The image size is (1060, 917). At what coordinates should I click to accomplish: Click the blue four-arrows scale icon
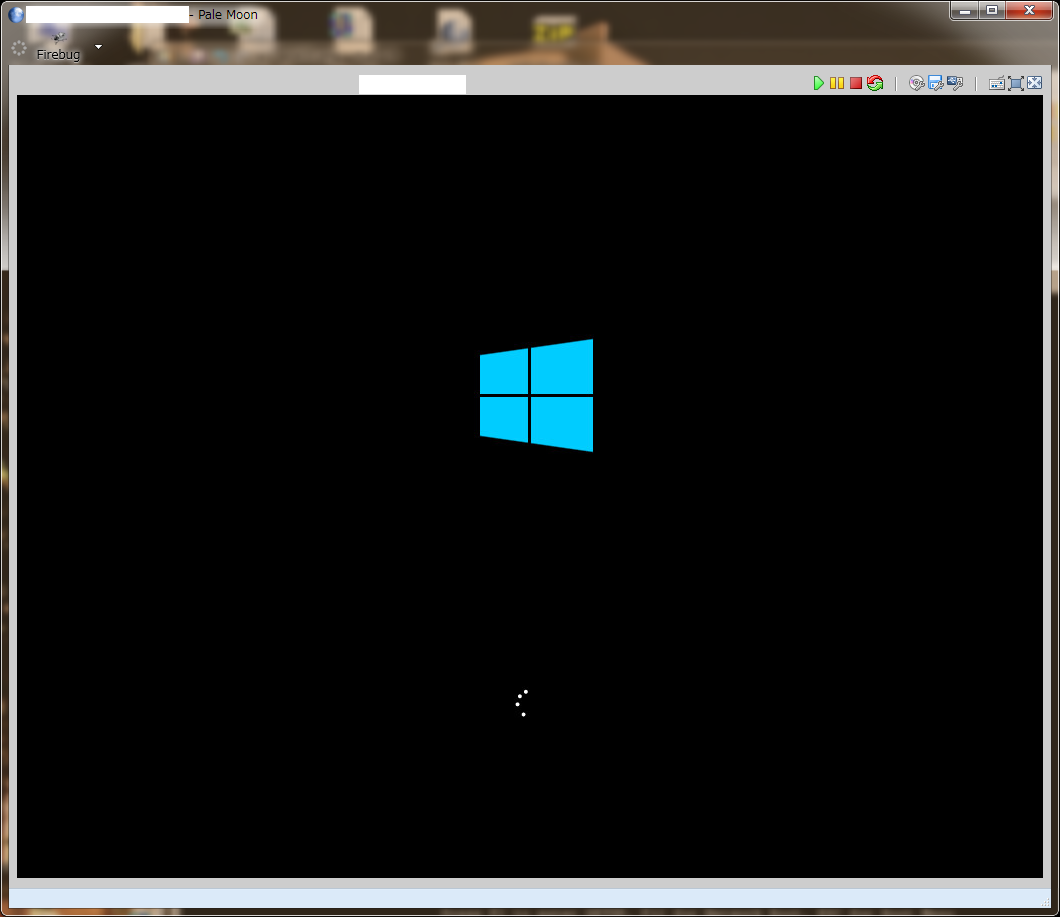coord(1034,83)
